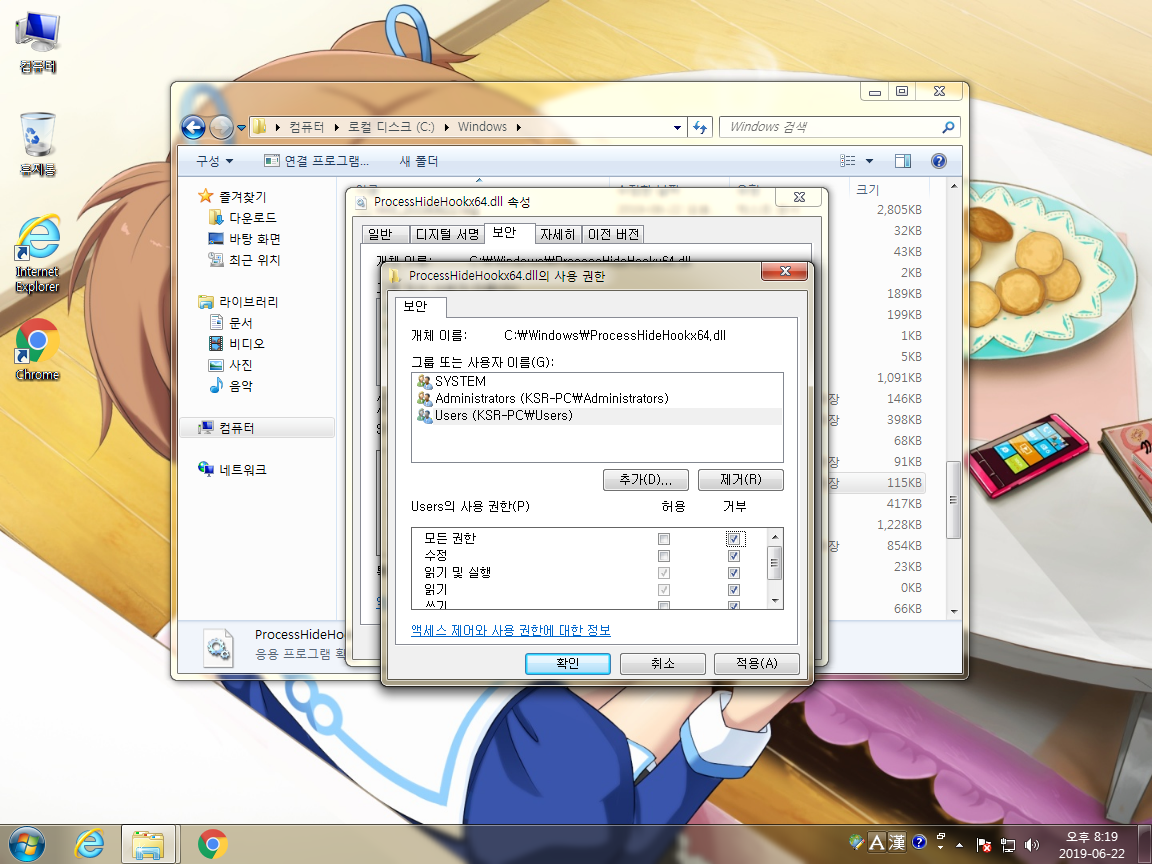
Task: Click the Remove (R) button
Action: point(741,480)
